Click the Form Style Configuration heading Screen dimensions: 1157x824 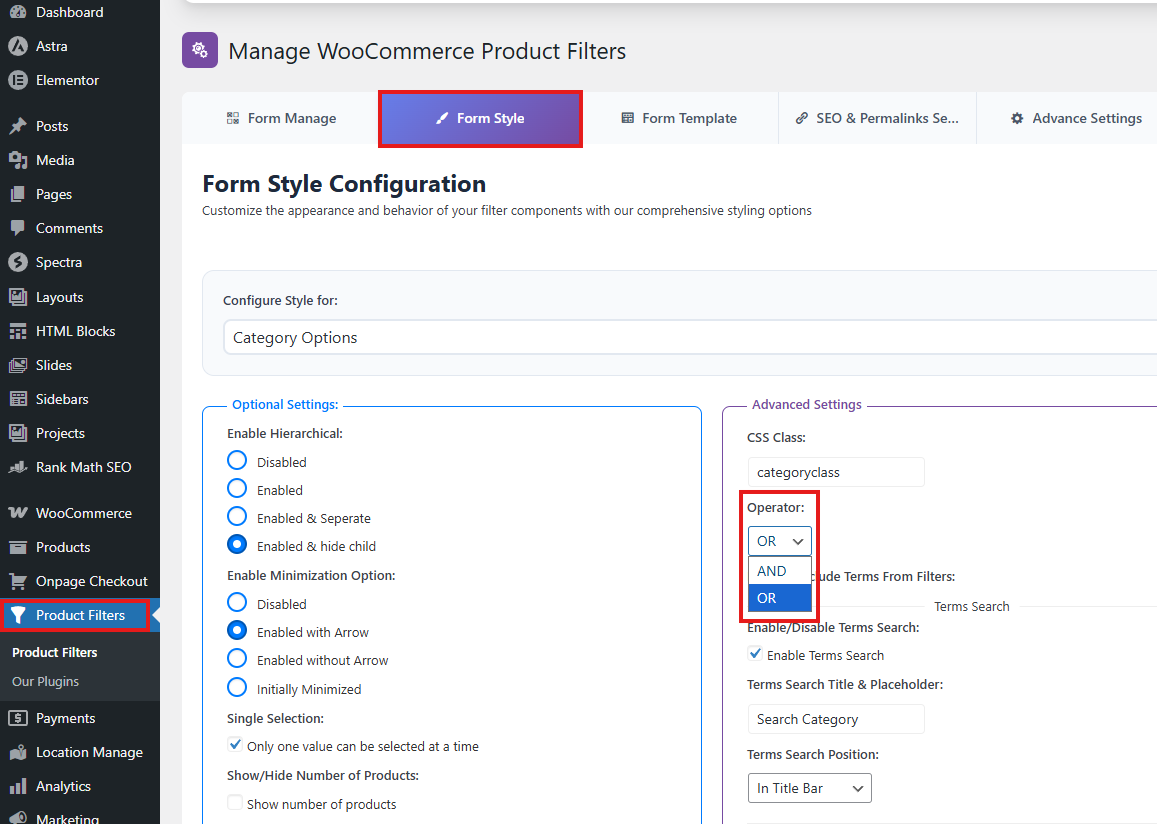344,183
